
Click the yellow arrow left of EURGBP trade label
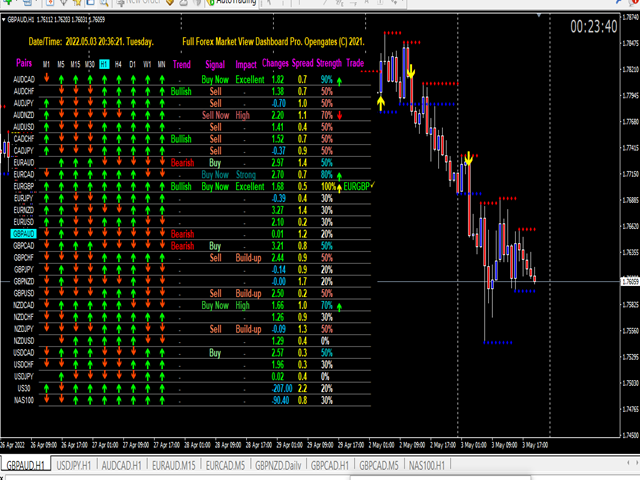pos(337,186)
